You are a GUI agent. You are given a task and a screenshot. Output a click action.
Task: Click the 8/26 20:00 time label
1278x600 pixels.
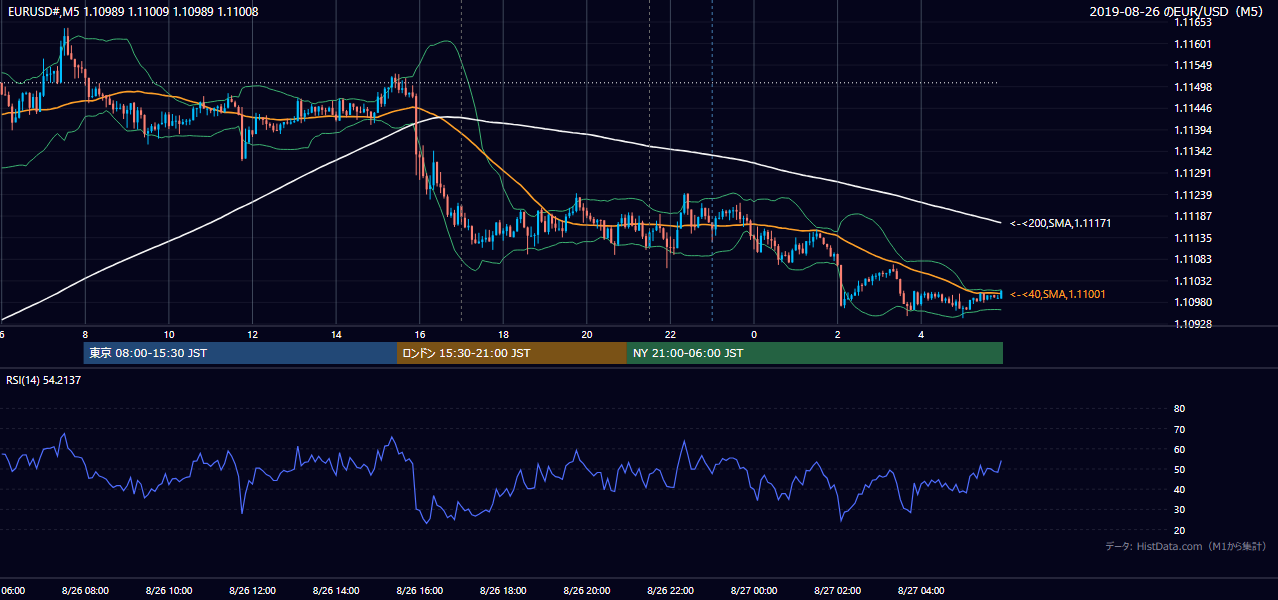point(587,590)
